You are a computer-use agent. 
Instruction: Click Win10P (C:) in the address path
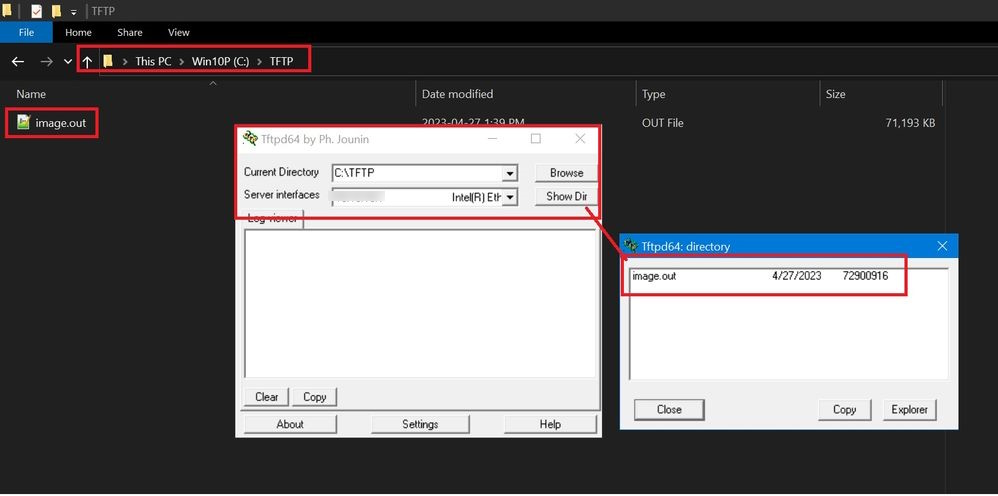220,61
